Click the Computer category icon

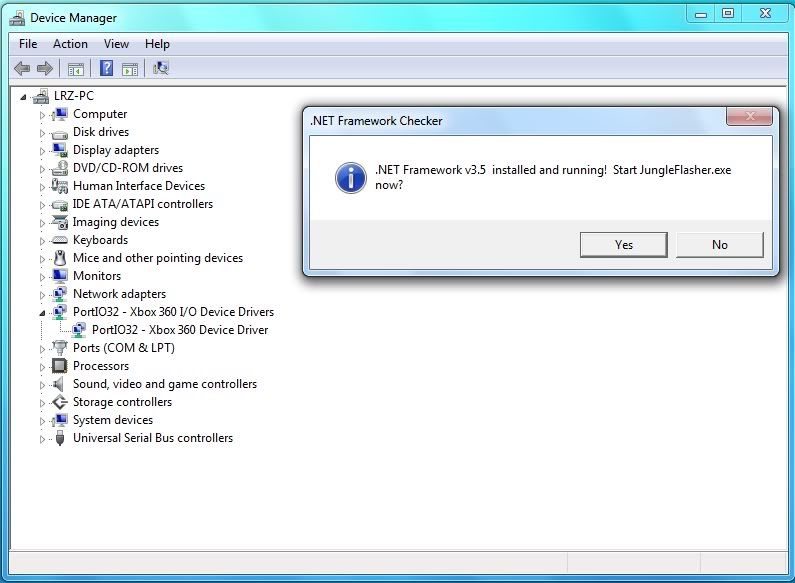tap(60, 114)
